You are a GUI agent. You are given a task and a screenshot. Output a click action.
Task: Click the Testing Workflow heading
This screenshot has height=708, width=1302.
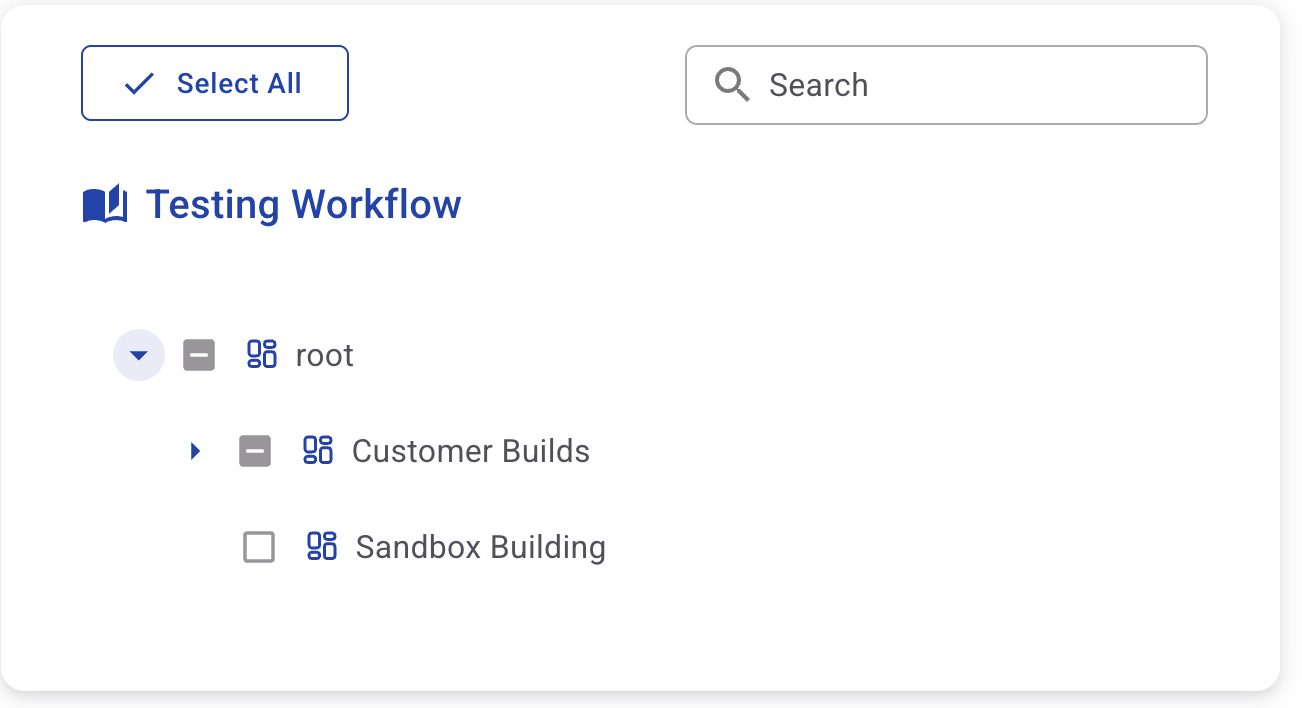point(303,205)
